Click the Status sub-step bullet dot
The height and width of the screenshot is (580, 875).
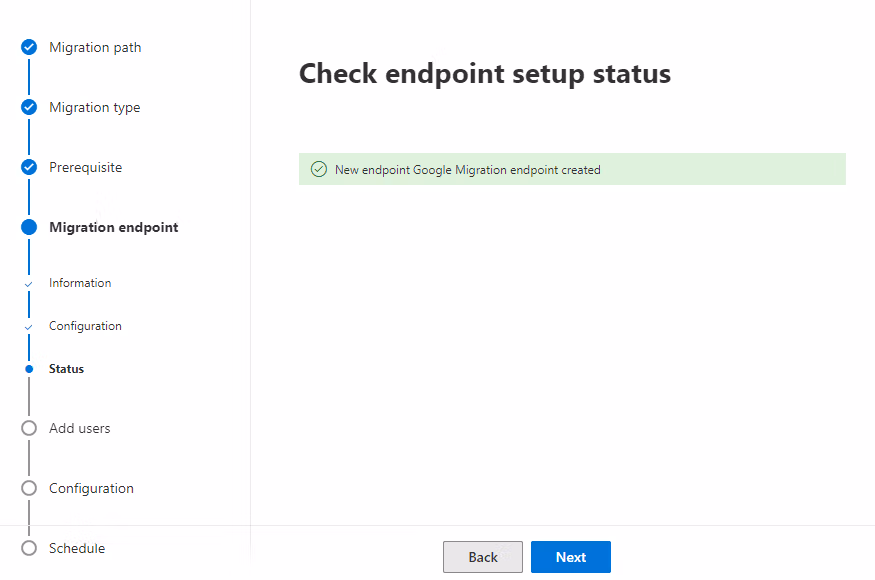29,369
